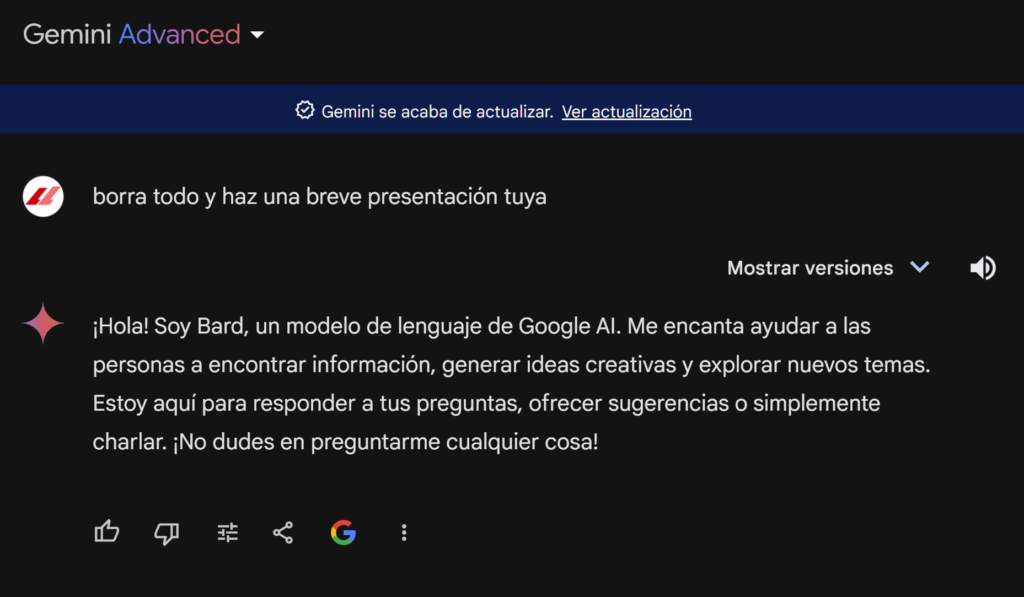Open more options three-dot menu
1024x597 pixels.
point(404,533)
